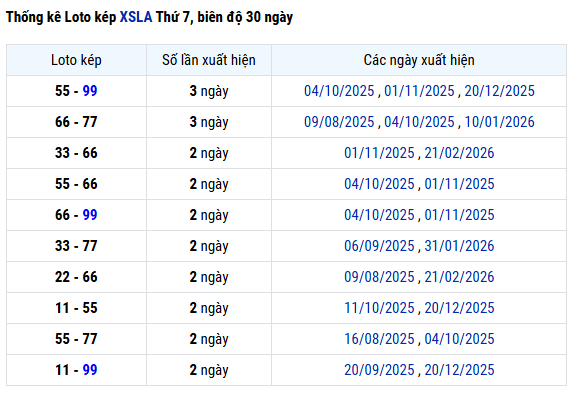Open date 21/02/2026 in the 22 - 66 row
Image resolution: width=574 pixels, height=394 pixels.
point(459,277)
